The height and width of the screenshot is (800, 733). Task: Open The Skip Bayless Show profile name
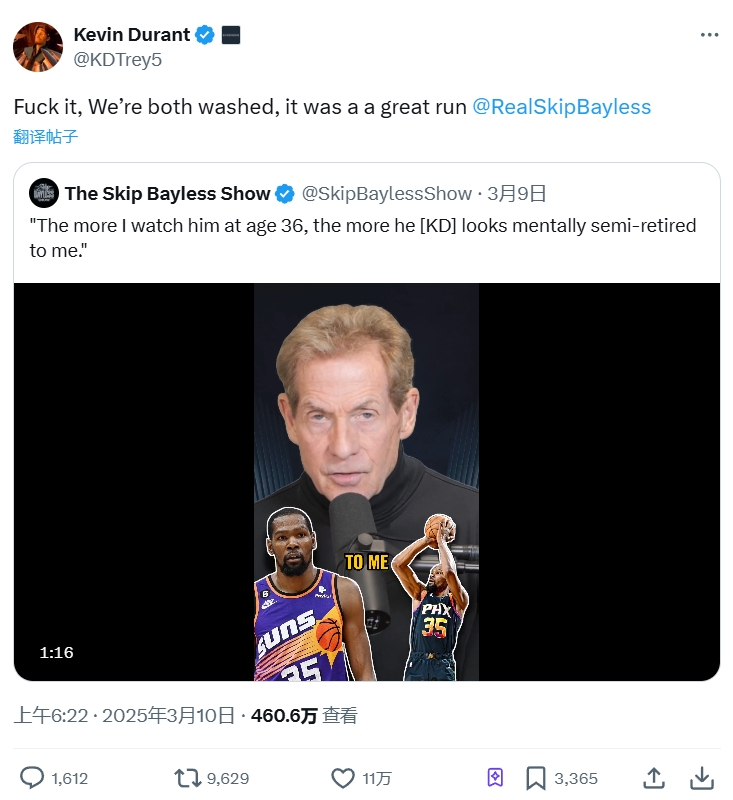tap(167, 193)
